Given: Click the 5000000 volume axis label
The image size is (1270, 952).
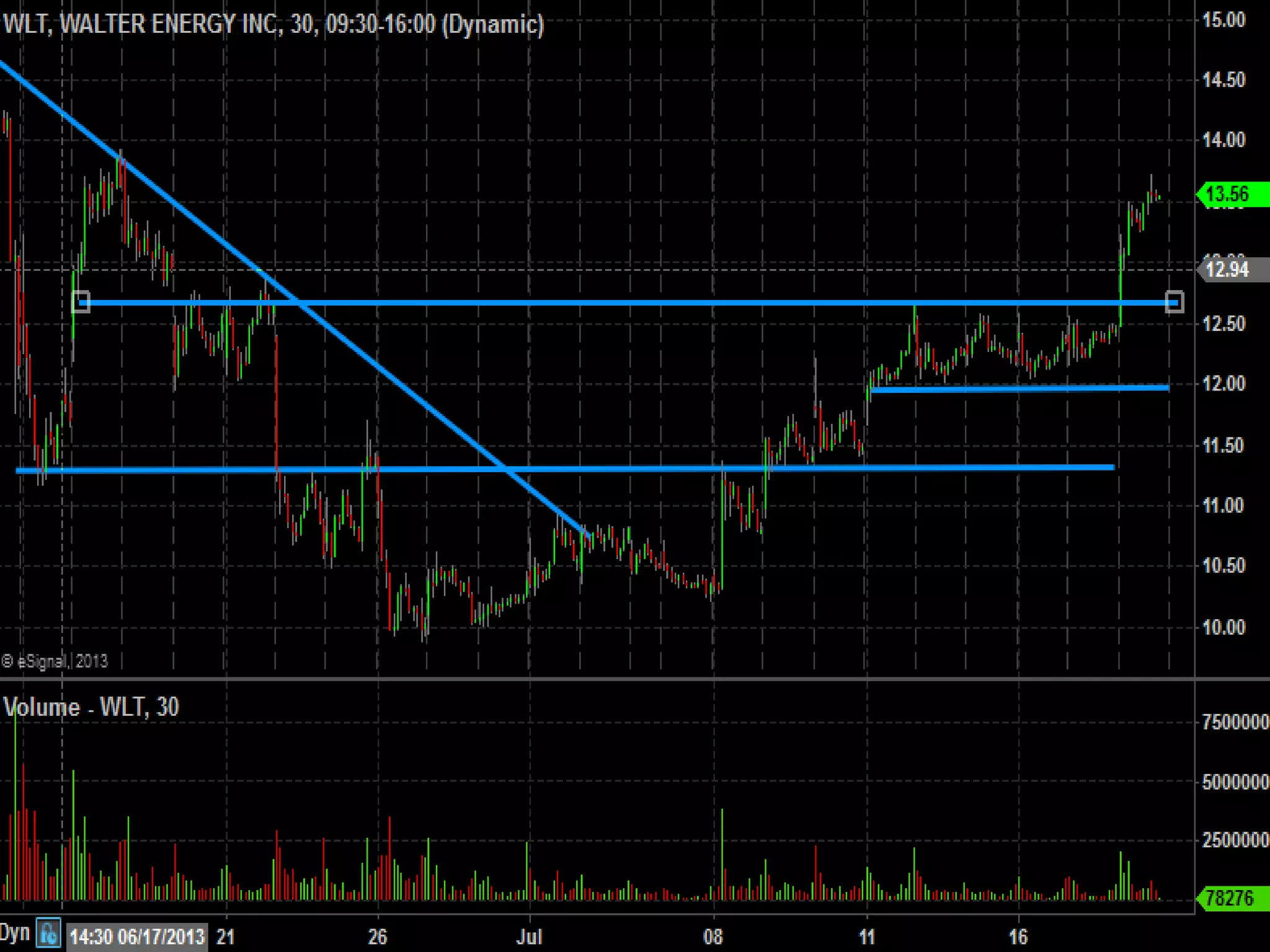Looking at the screenshot, I should [1235, 782].
